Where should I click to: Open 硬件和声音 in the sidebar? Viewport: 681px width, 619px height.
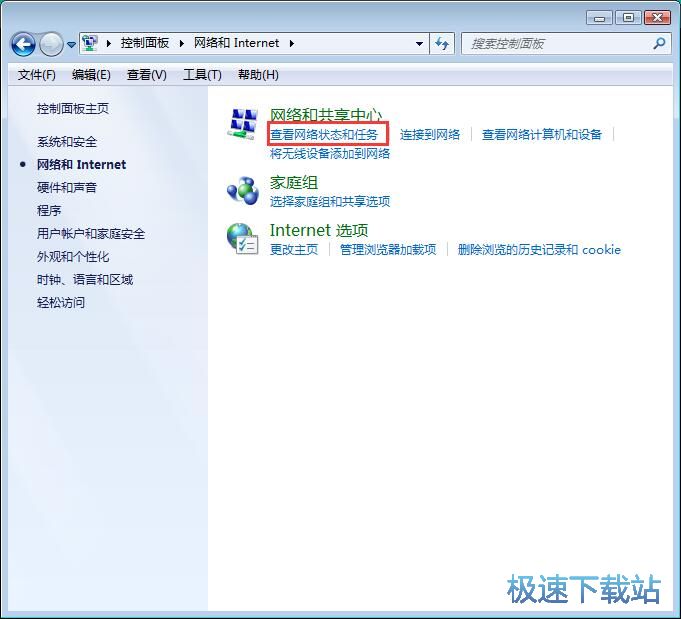(x=67, y=188)
